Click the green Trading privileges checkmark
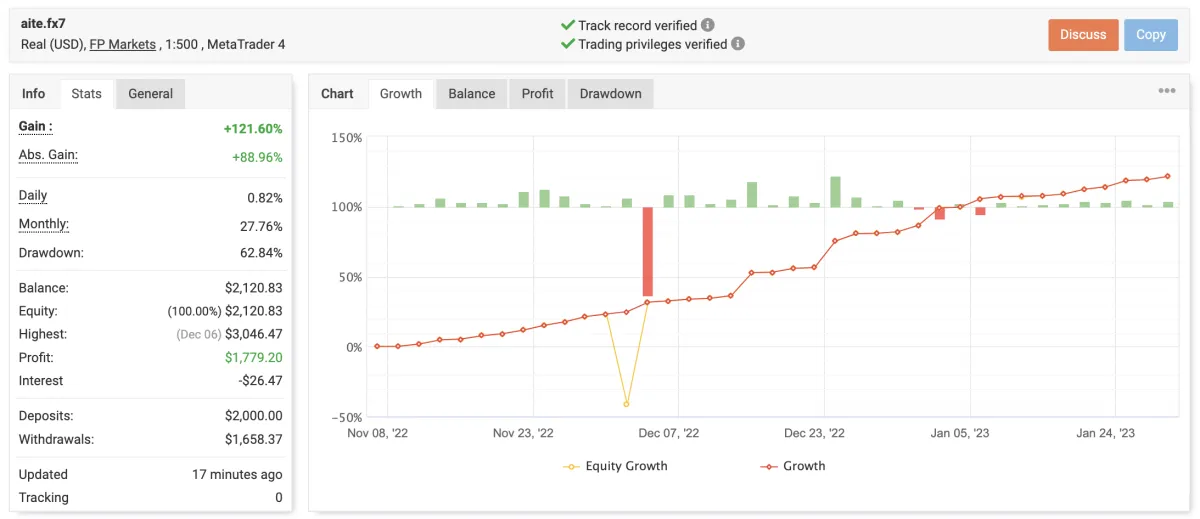 568,44
